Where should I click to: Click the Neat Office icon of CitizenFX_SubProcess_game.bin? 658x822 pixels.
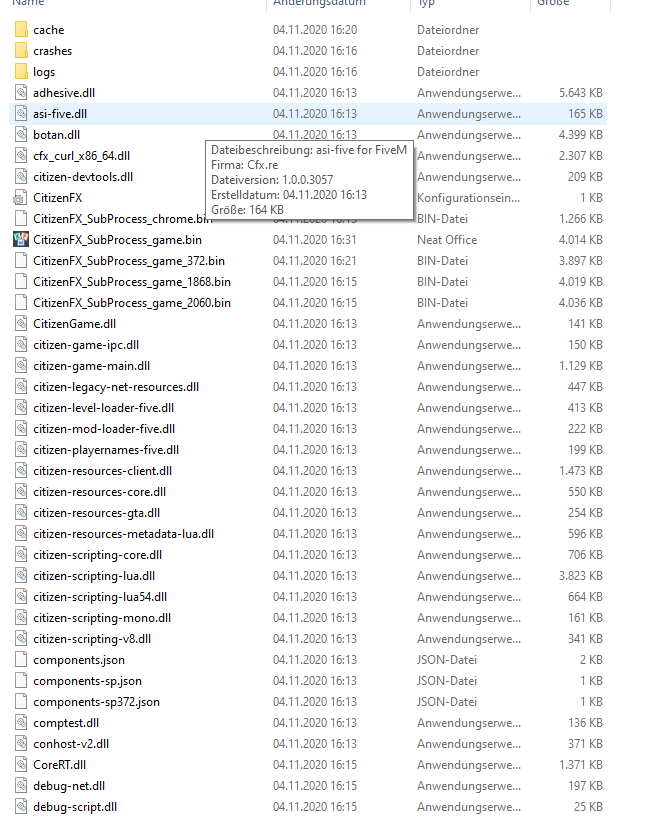pos(21,240)
